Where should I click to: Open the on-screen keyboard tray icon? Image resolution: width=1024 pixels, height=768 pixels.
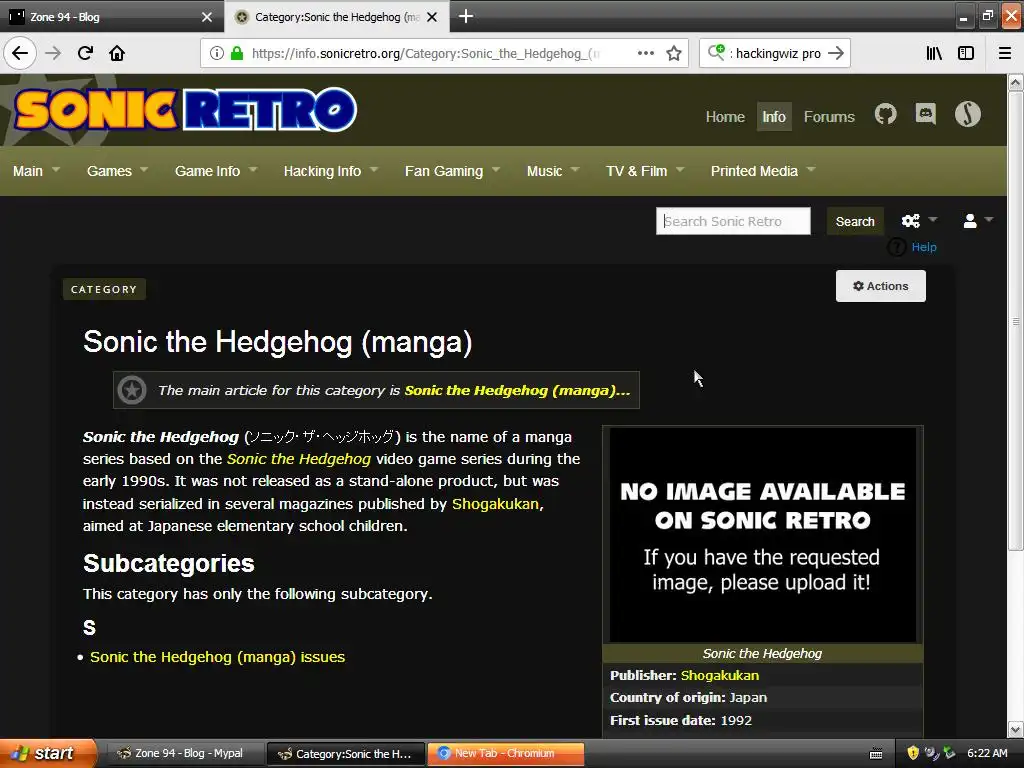click(x=876, y=754)
